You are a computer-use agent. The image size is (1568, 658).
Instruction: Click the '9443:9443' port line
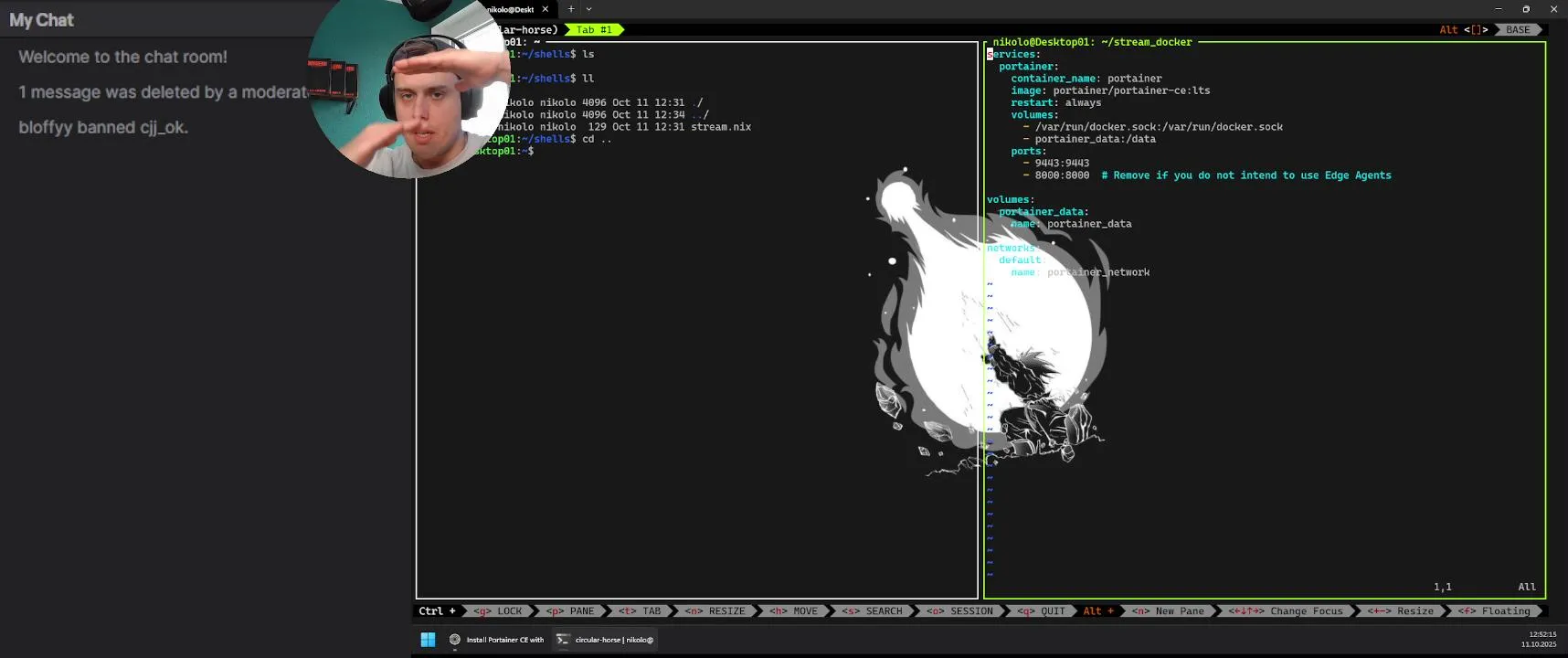click(x=1056, y=163)
